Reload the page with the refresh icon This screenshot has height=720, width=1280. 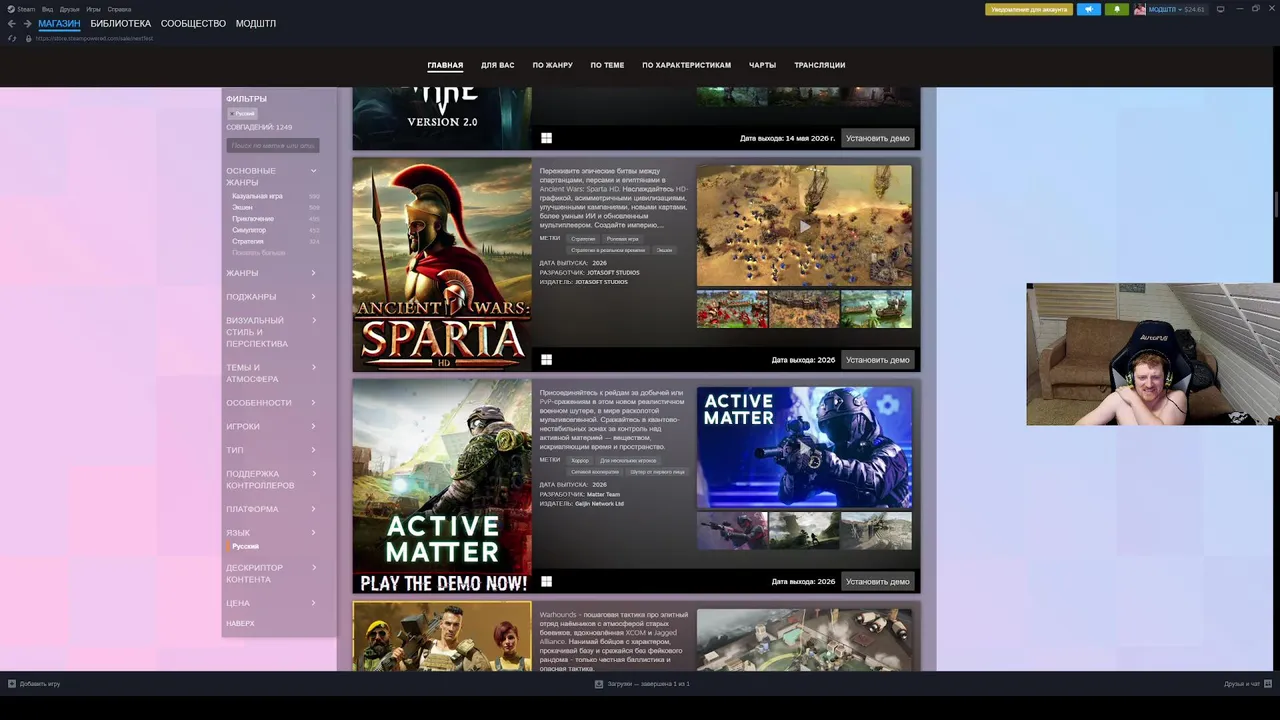(12, 38)
